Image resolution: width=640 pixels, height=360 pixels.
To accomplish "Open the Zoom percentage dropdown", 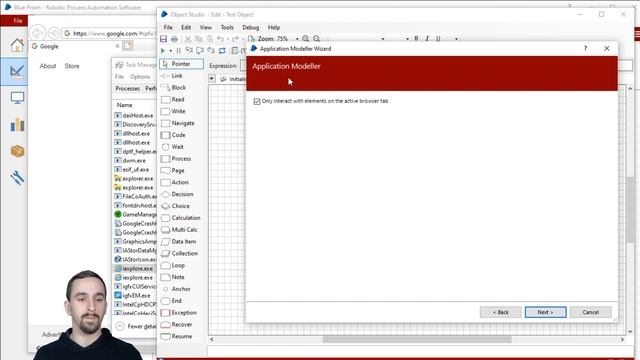I will pyautogui.click(x=297, y=39).
